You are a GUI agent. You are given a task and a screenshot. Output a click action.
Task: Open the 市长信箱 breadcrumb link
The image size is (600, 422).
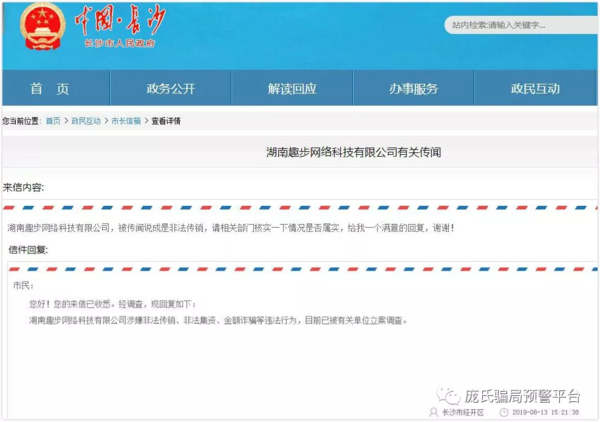point(126,121)
